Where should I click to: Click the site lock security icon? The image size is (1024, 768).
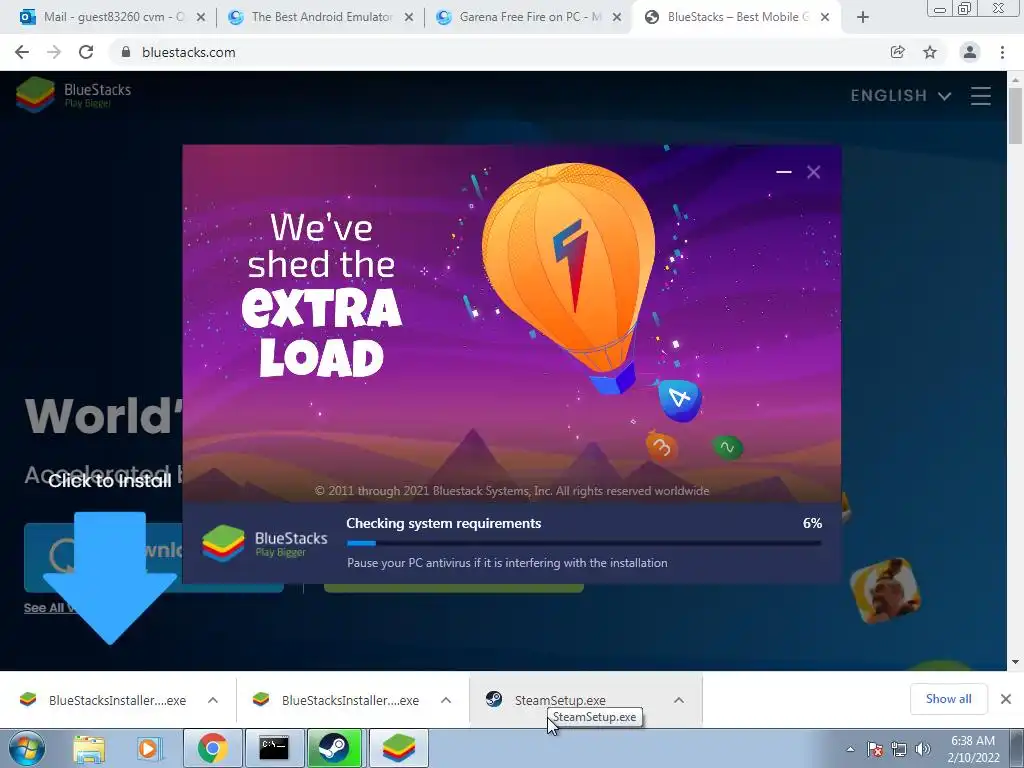click(126, 52)
